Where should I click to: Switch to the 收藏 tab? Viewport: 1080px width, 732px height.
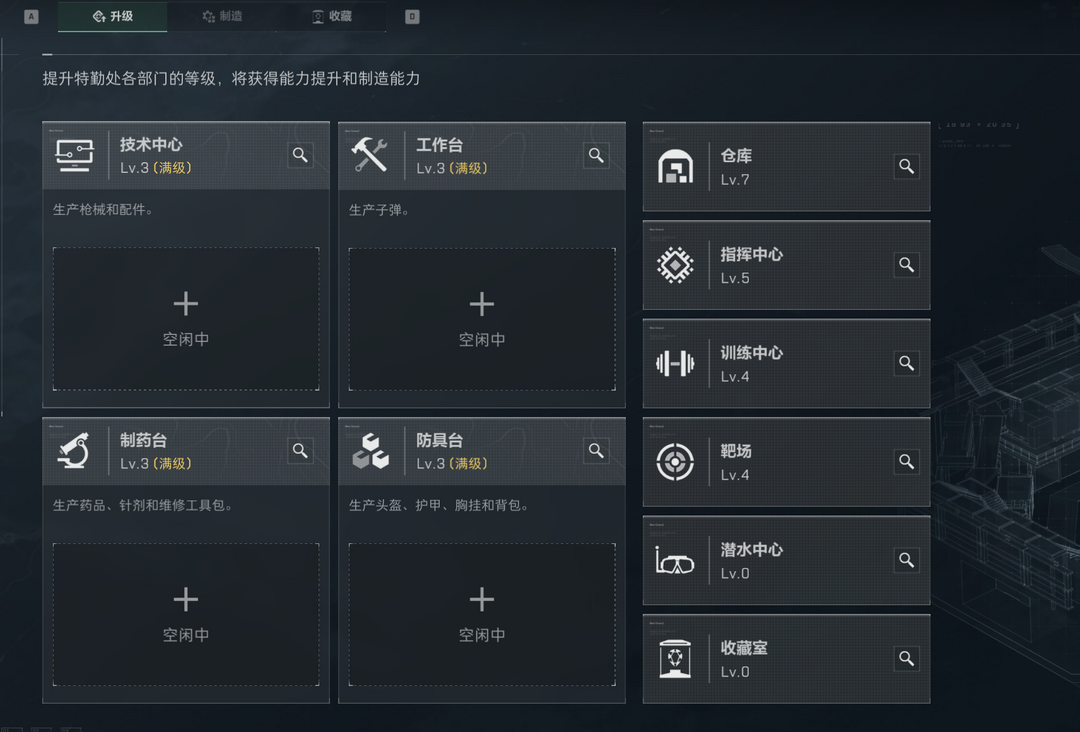[x=331, y=17]
